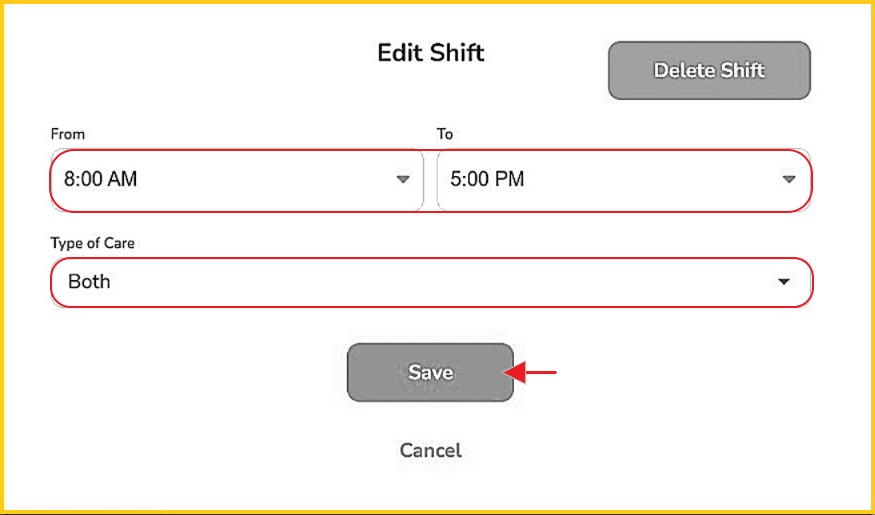
Task: Click the empty area inside the To time box
Action: (x=650, y=180)
